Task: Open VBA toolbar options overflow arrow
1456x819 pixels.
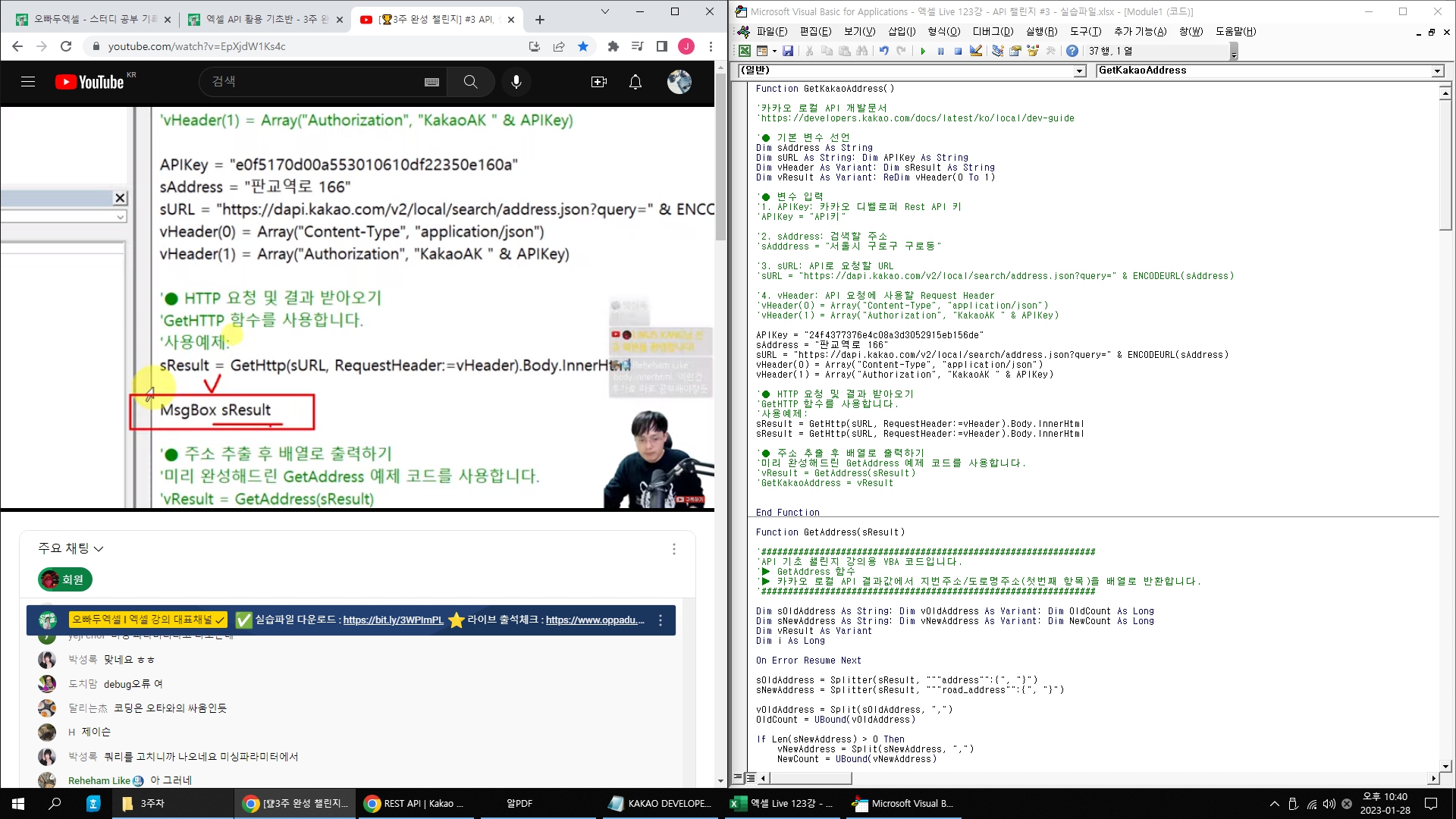Action: pos(1234,52)
